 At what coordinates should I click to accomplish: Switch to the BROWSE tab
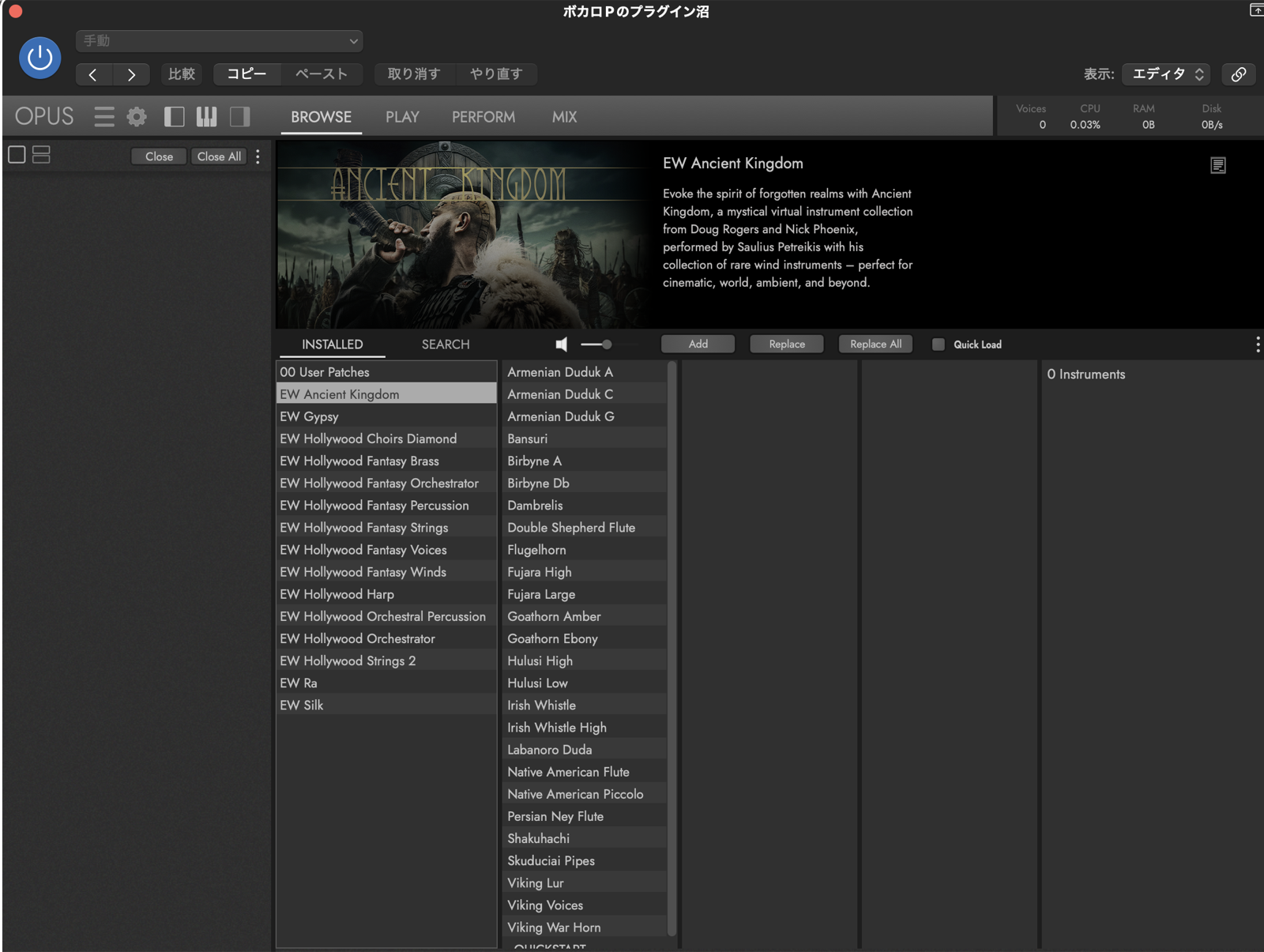click(x=321, y=117)
